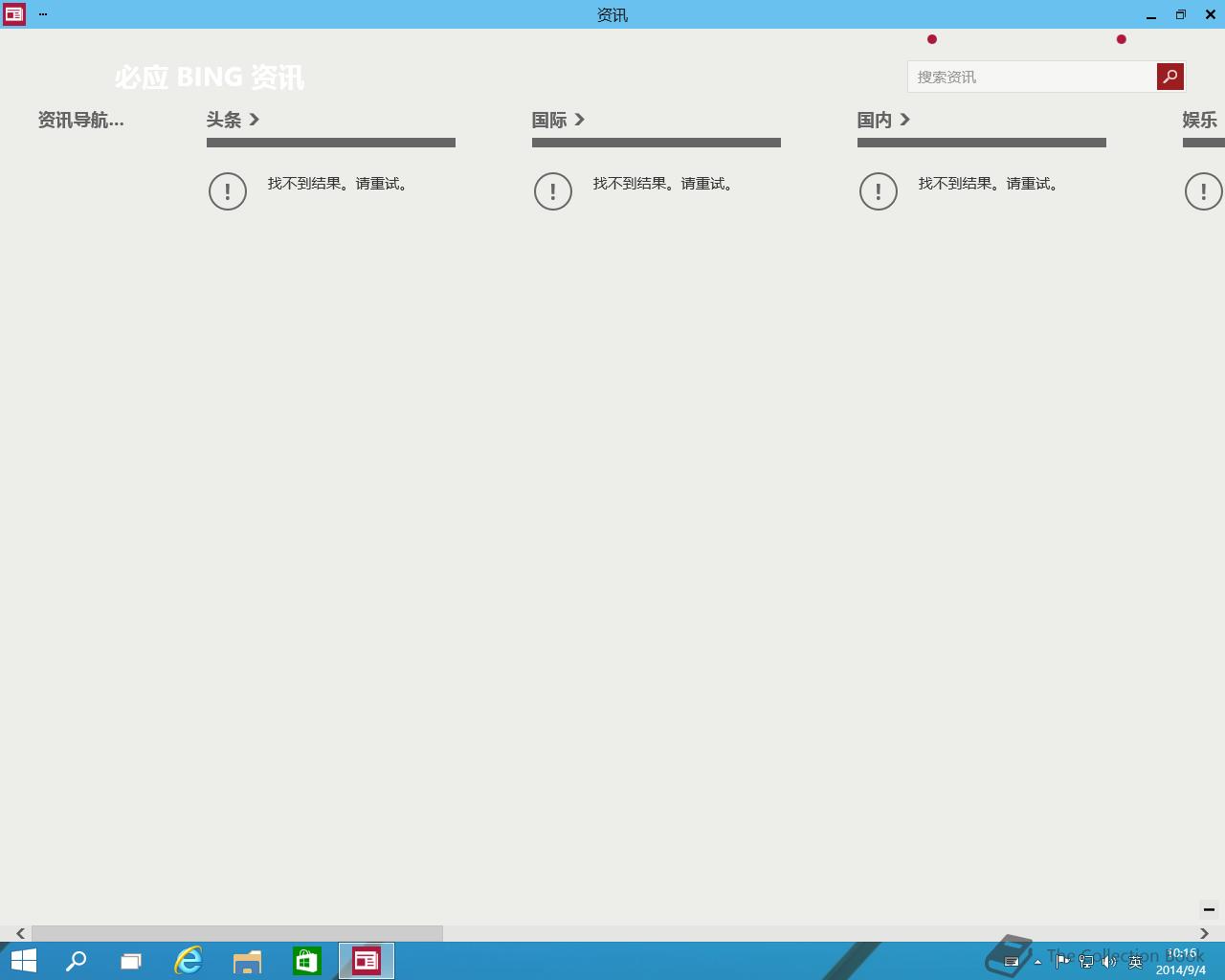Open taskbar Search magnifier
Image resolution: width=1225 pixels, height=980 pixels.
[x=77, y=961]
